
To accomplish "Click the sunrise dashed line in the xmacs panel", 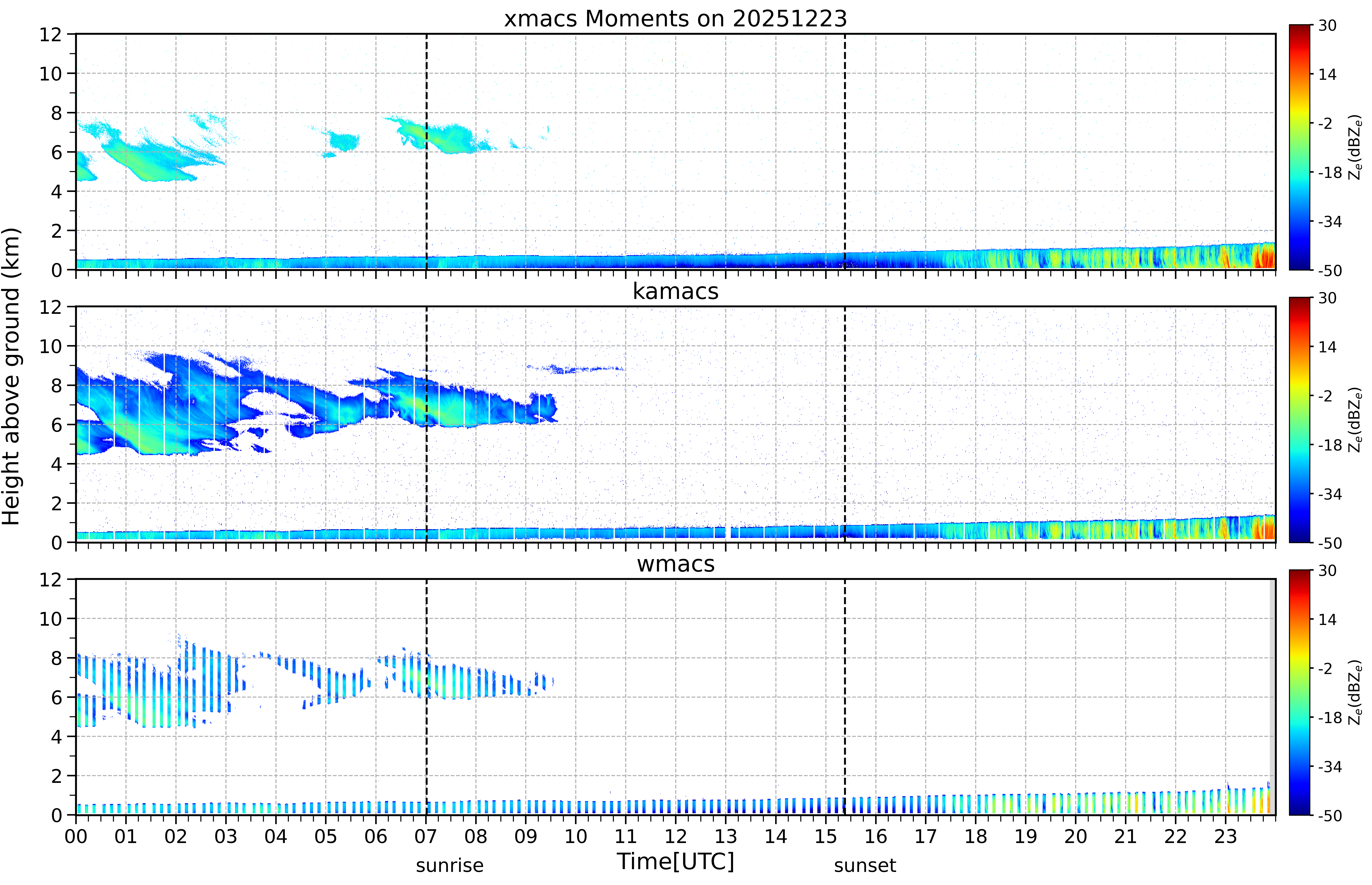I will 426,152.
